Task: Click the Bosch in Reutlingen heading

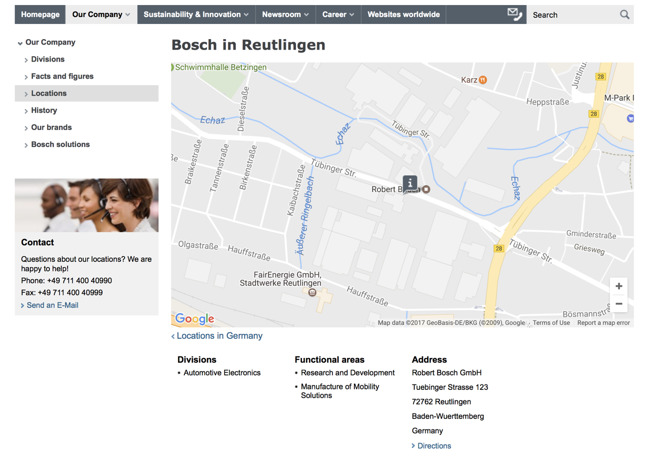Action: click(248, 45)
